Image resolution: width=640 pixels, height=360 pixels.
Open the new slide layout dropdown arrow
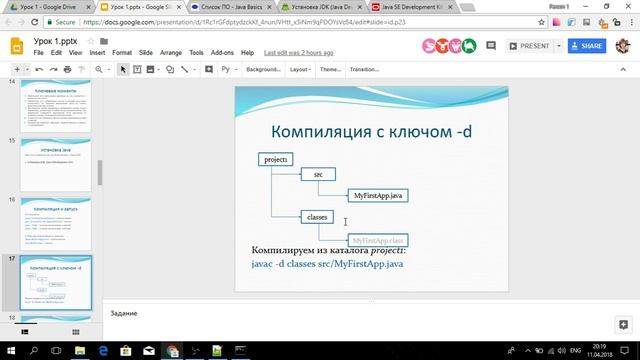(x=27, y=70)
